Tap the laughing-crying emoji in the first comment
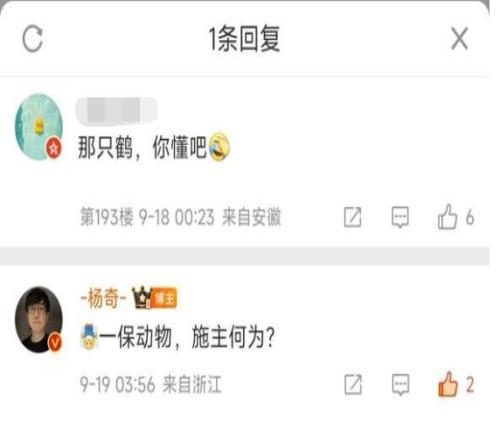Viewport: 500px width, 440px height. [x=219, y=147]
